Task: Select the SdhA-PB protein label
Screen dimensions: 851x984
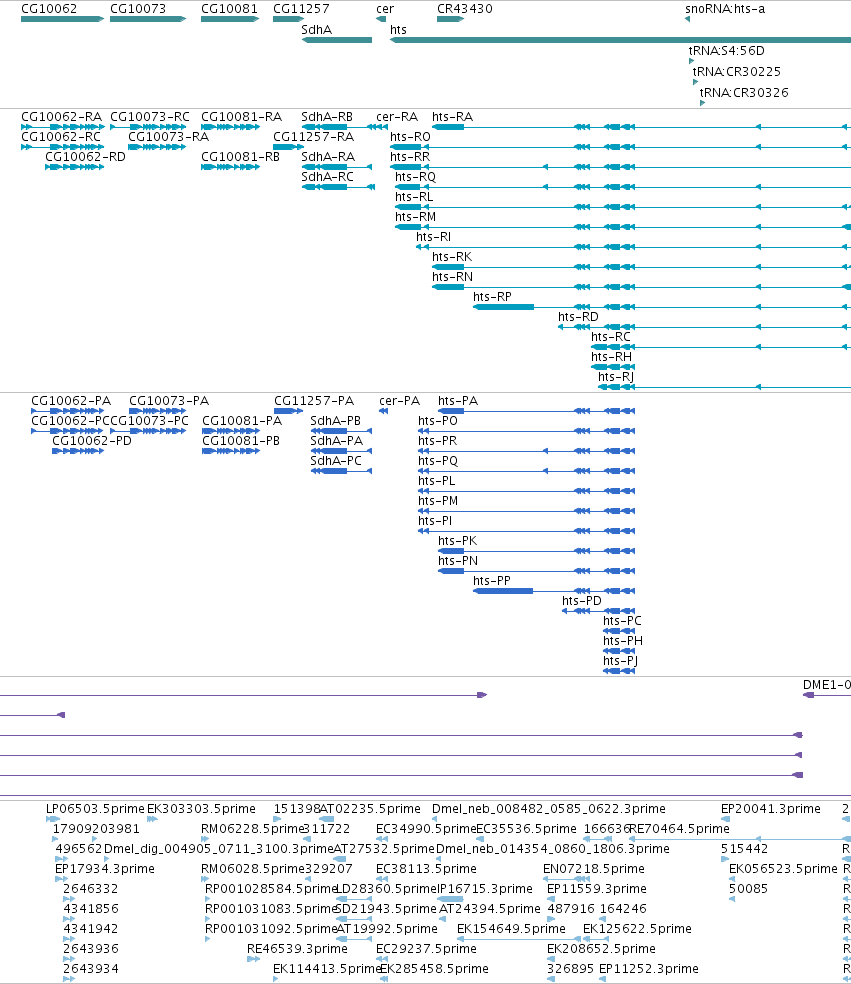Action: (336, 420)
